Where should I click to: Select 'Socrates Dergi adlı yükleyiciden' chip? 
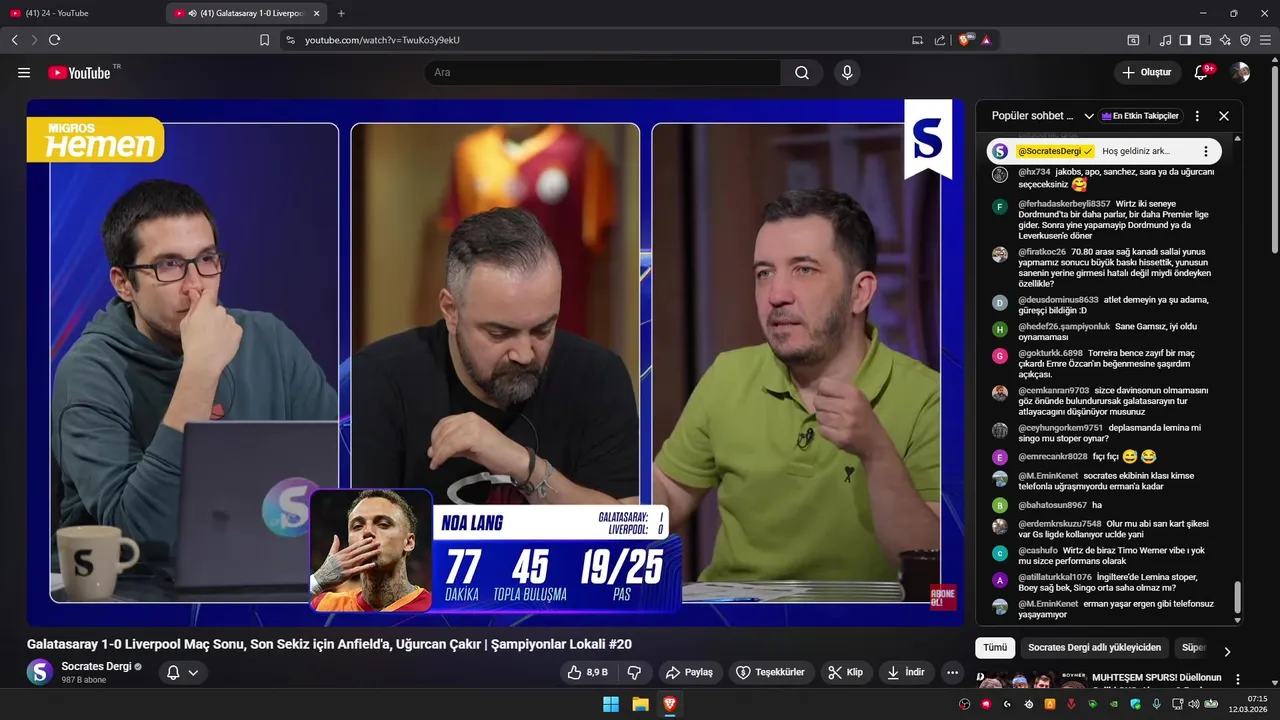click(1094, 648)
